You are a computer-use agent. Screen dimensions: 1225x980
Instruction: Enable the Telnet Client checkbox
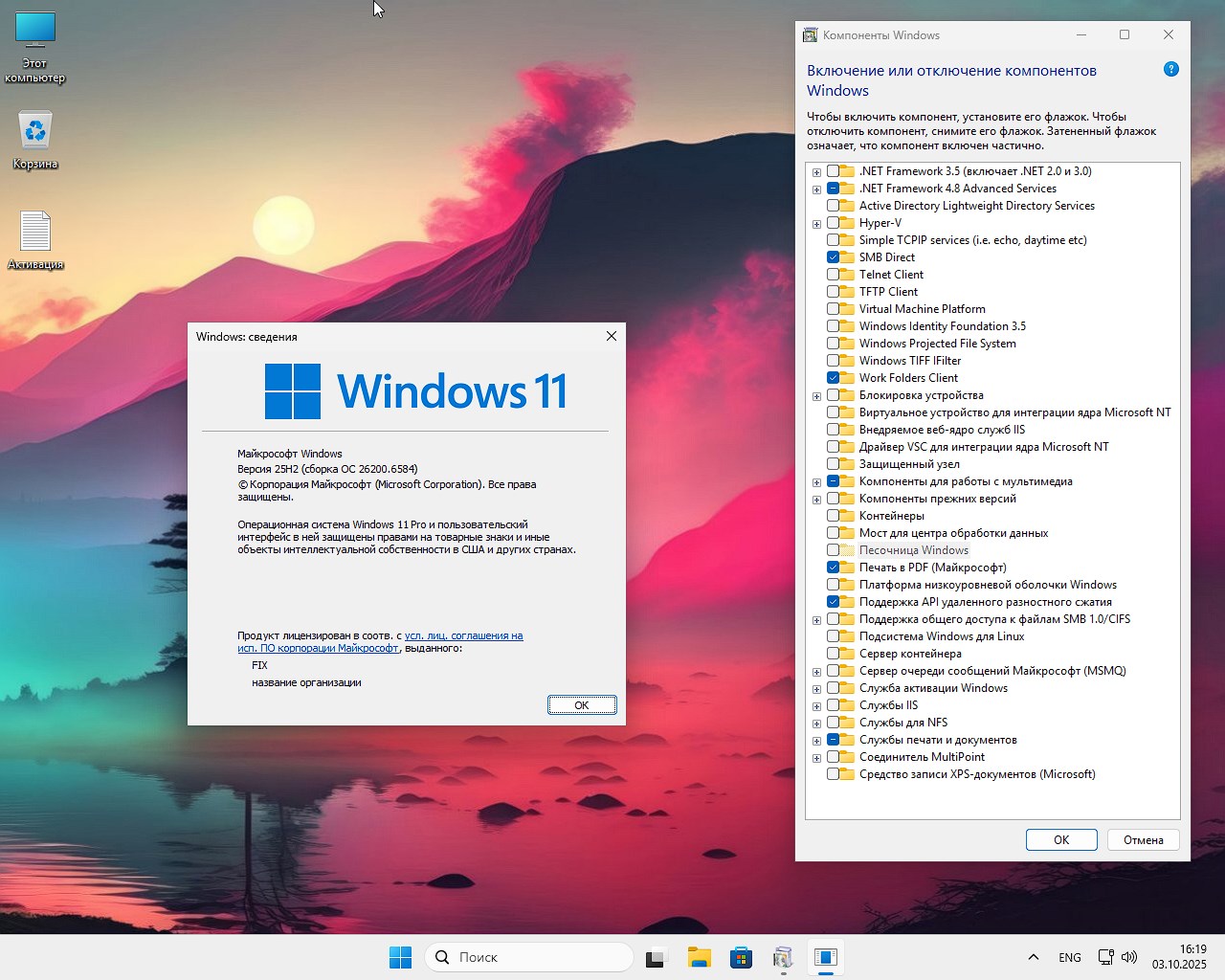pos(833,275)
